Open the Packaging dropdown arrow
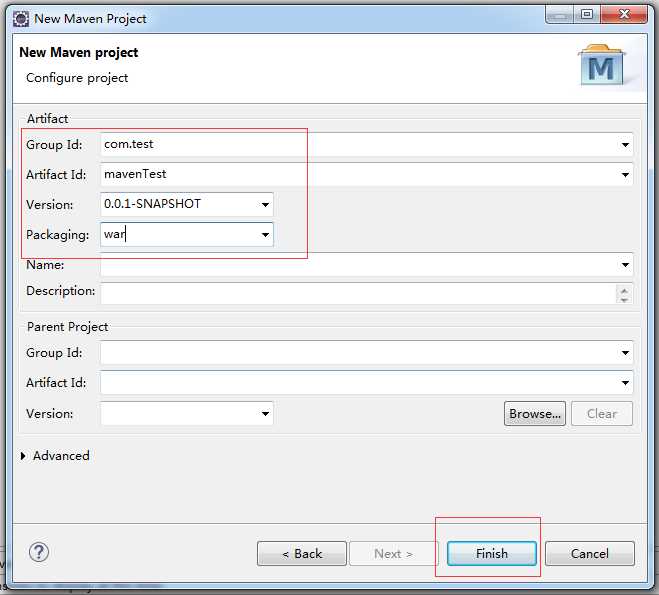This screenshot has width=659, height=595. pos(265,234)
